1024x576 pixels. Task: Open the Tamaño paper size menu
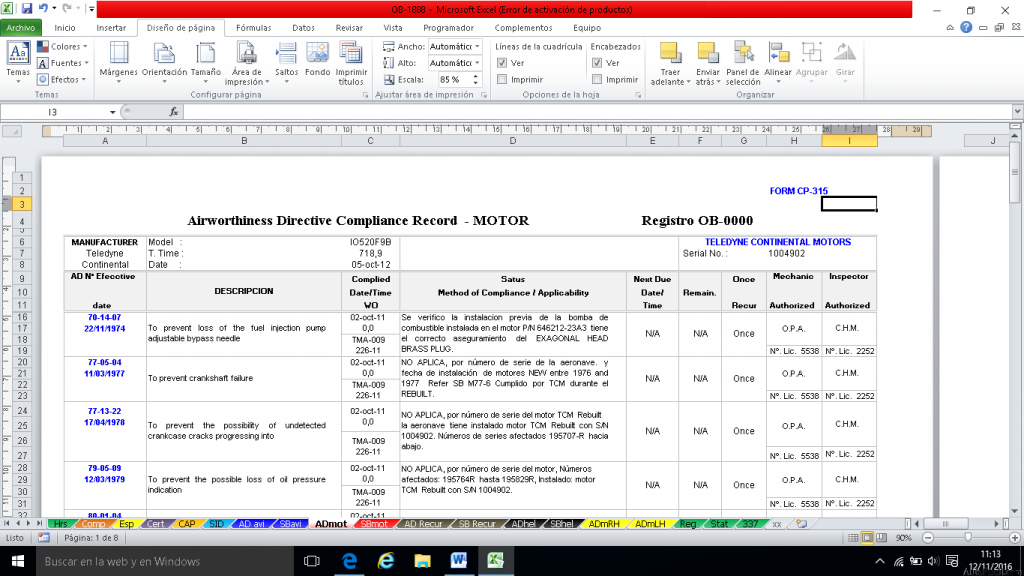point(205,62)
